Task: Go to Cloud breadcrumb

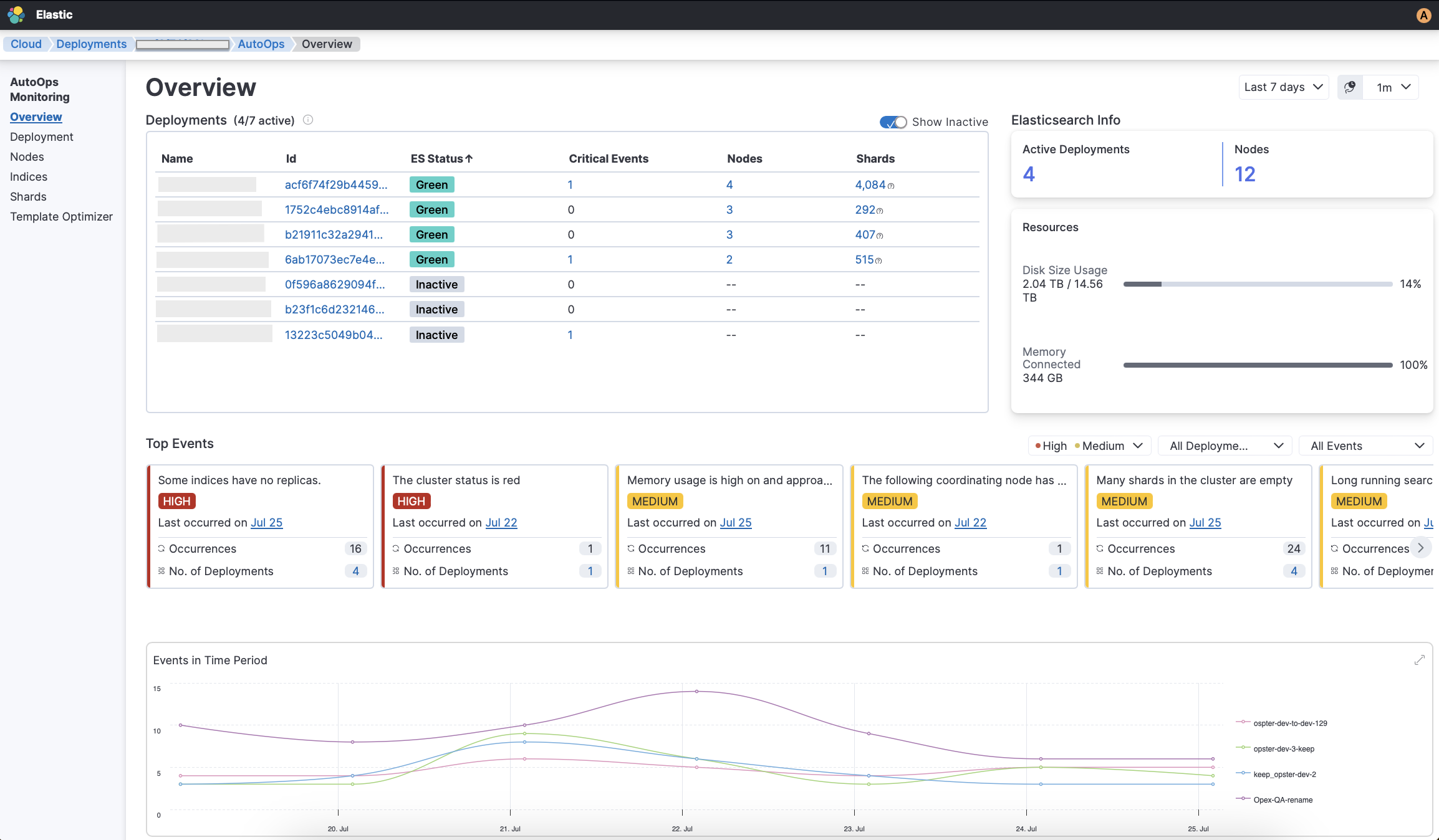Action: [x=26, y=44]
